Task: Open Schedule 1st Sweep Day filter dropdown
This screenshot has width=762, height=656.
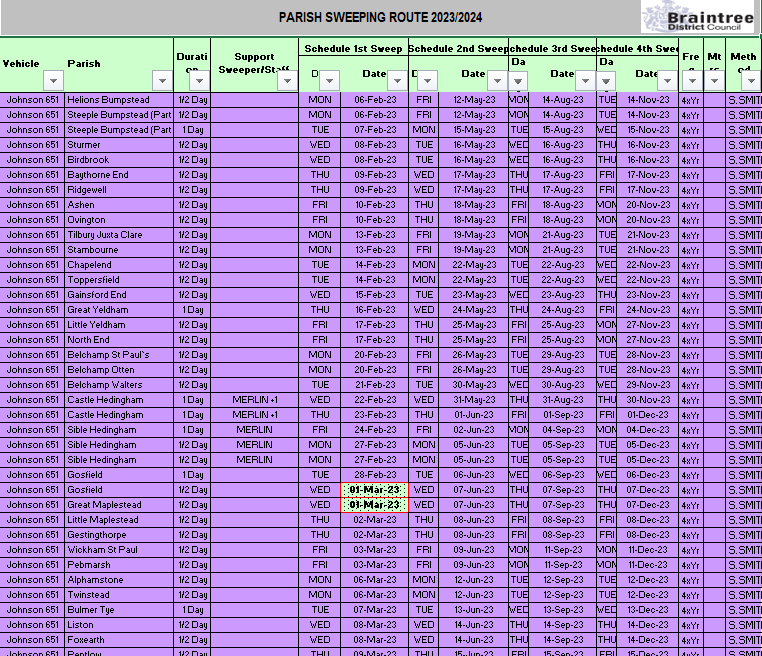Action: 329,80
